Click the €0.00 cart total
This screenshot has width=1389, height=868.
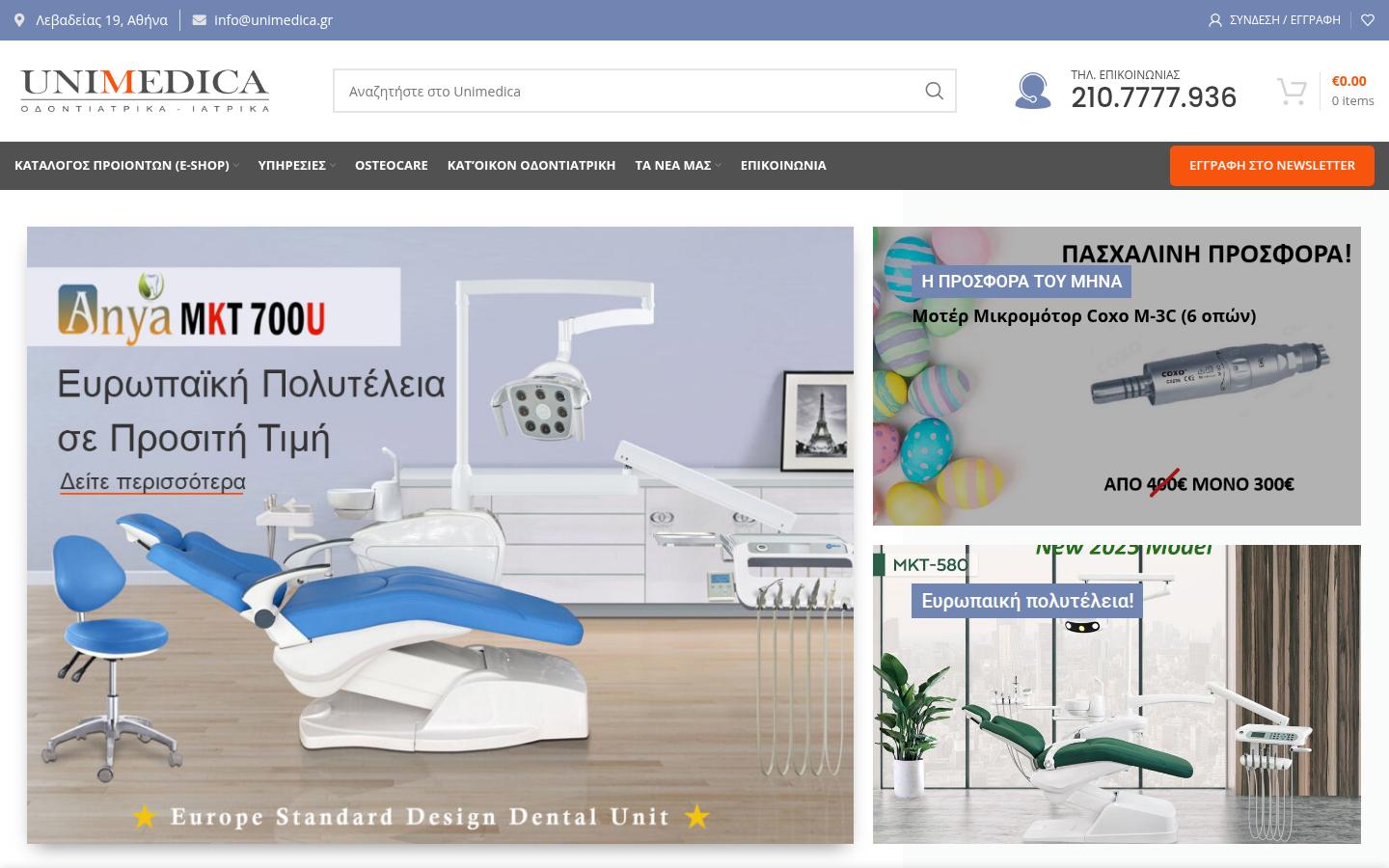pyautogui.click(x=1348, y=81)
